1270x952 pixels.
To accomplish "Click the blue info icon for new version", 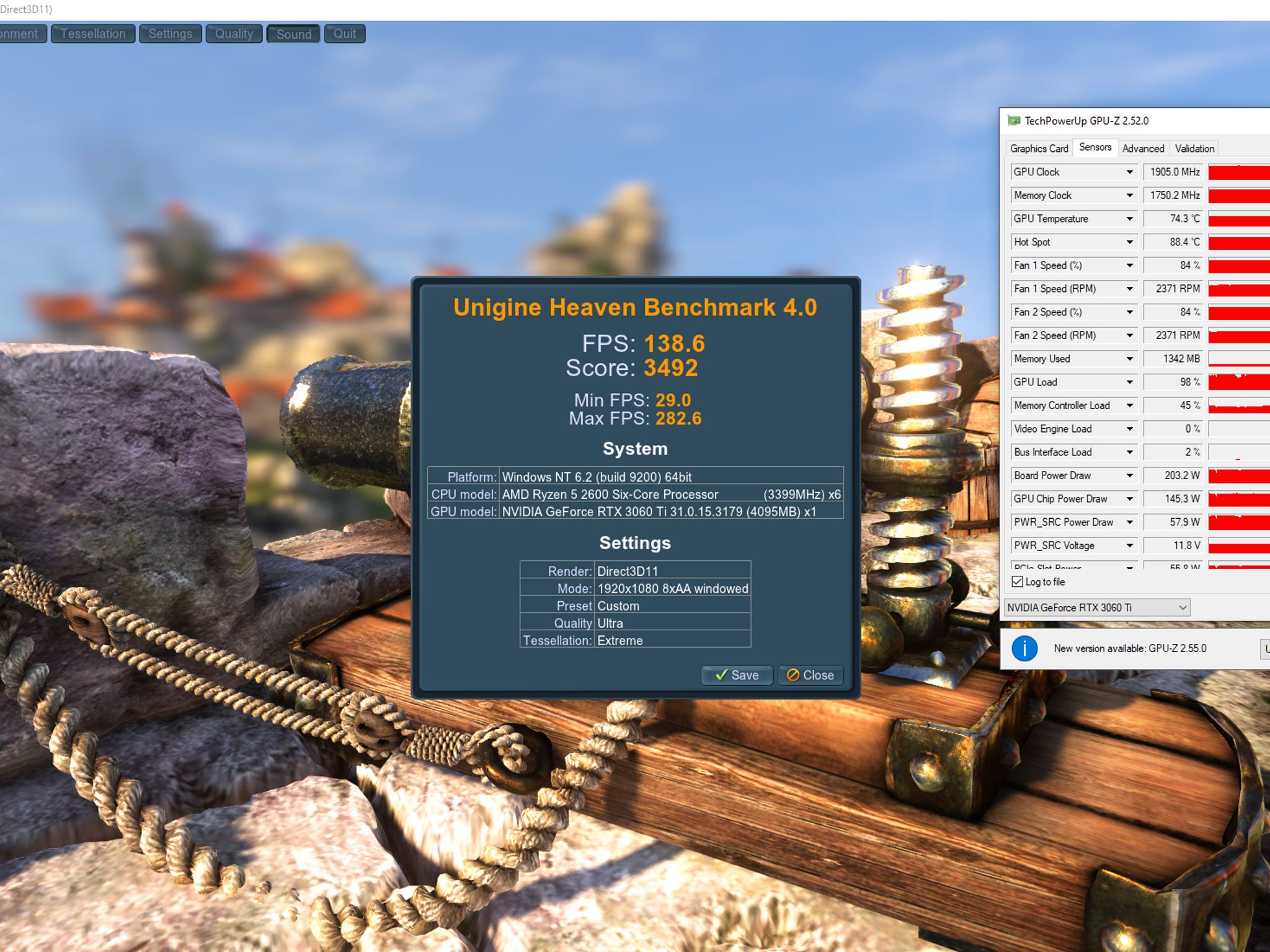I will pos(1024,648).
